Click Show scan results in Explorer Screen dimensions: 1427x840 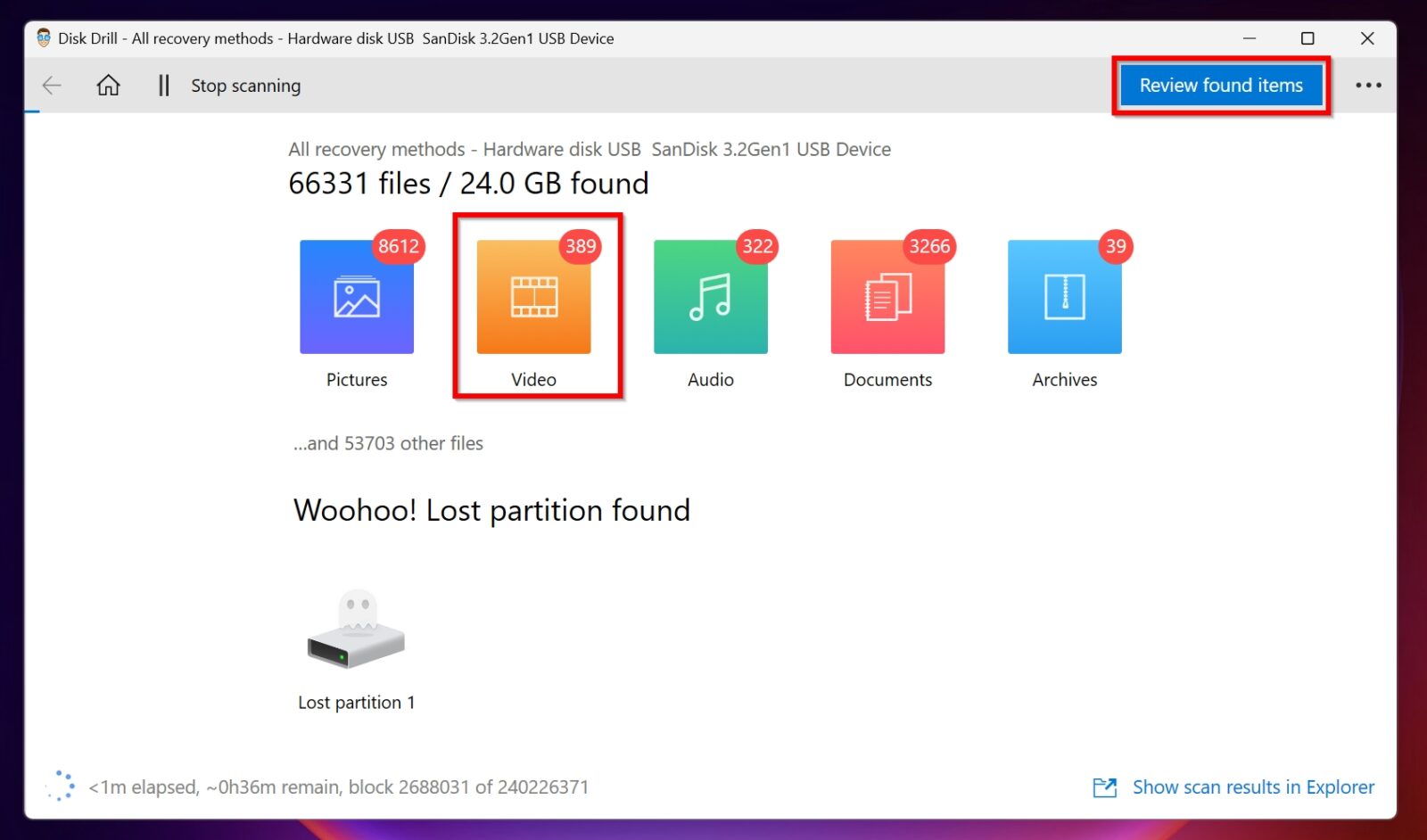pos(1253,787)
